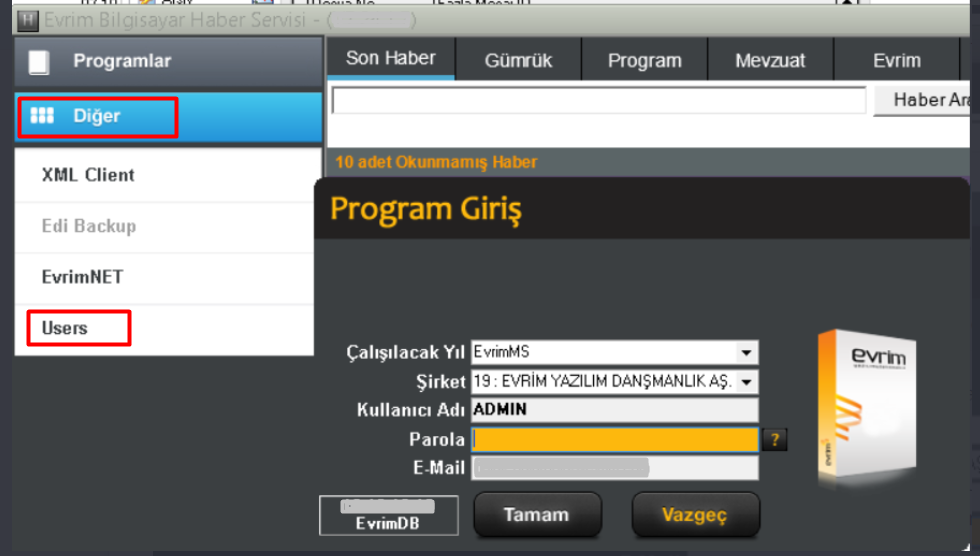Click the Kullanıcı Adı field

point(614,410)
